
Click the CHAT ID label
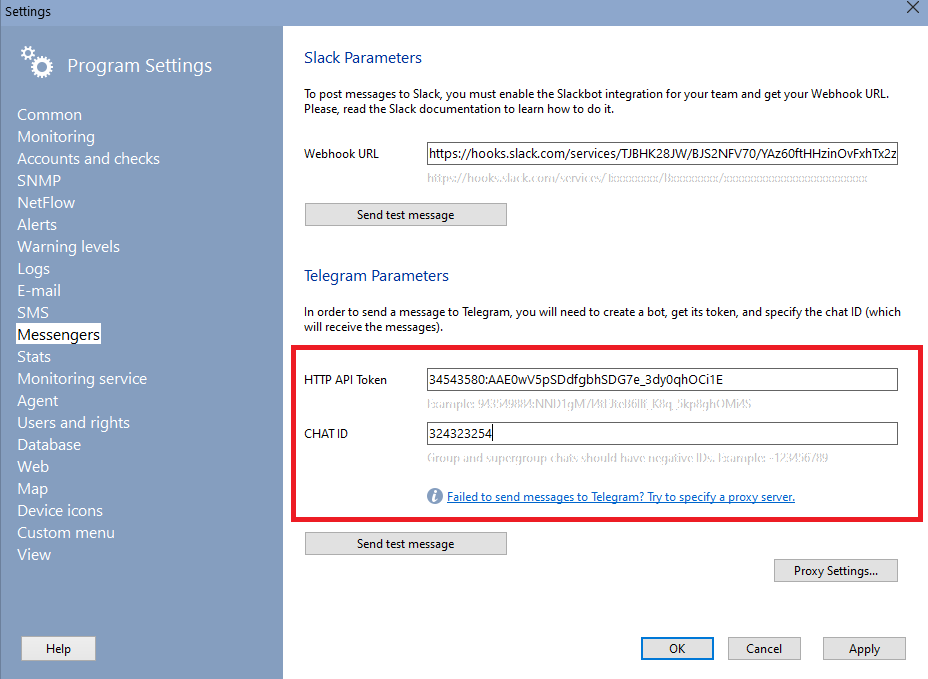click(326, 434)
